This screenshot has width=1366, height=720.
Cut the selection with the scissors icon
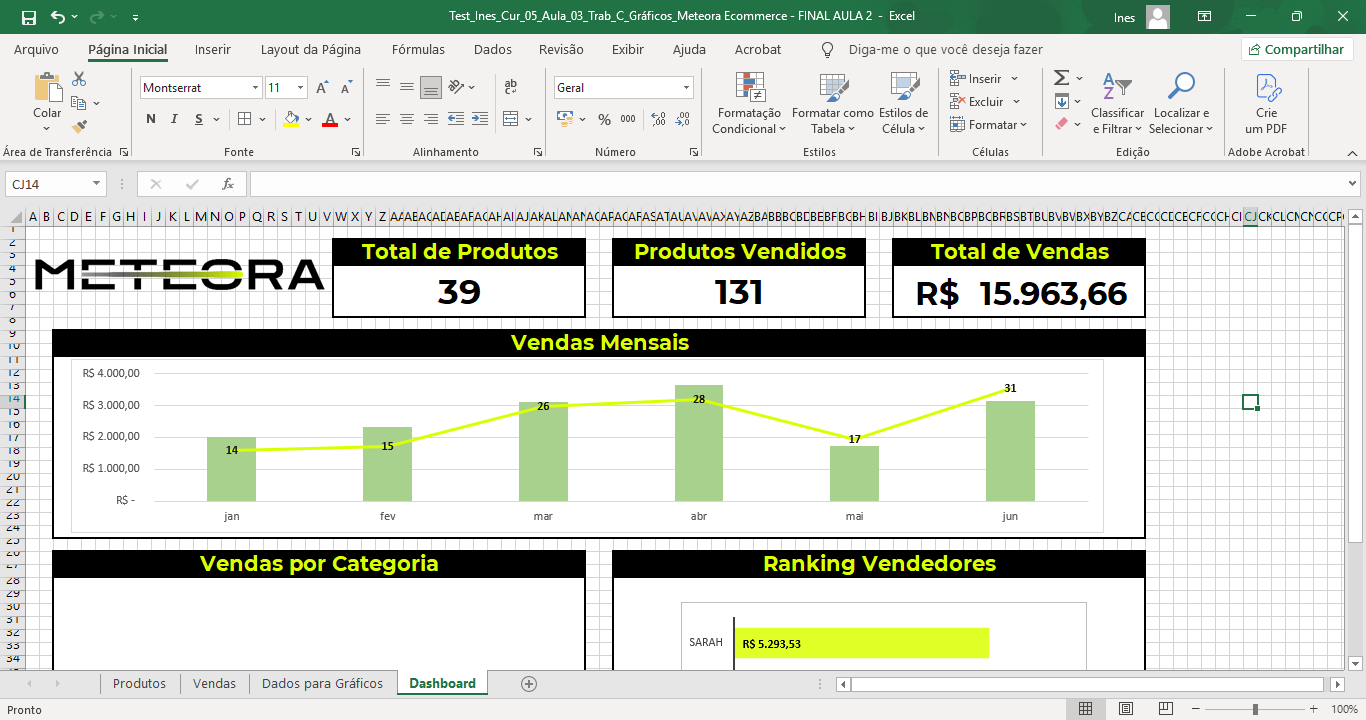click(x=79, y=79)
